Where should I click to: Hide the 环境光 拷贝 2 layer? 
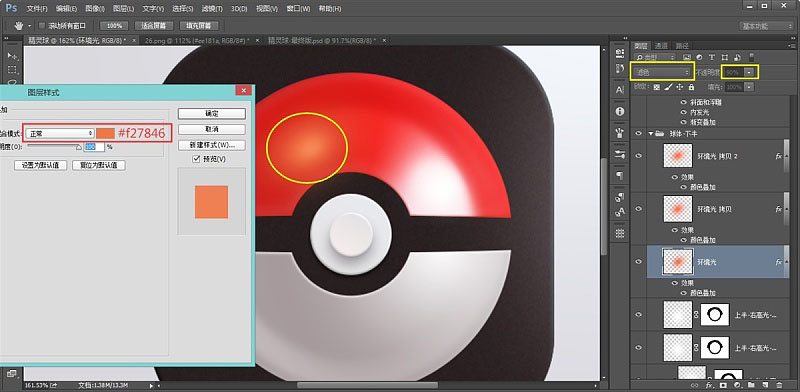click(638, 156)
